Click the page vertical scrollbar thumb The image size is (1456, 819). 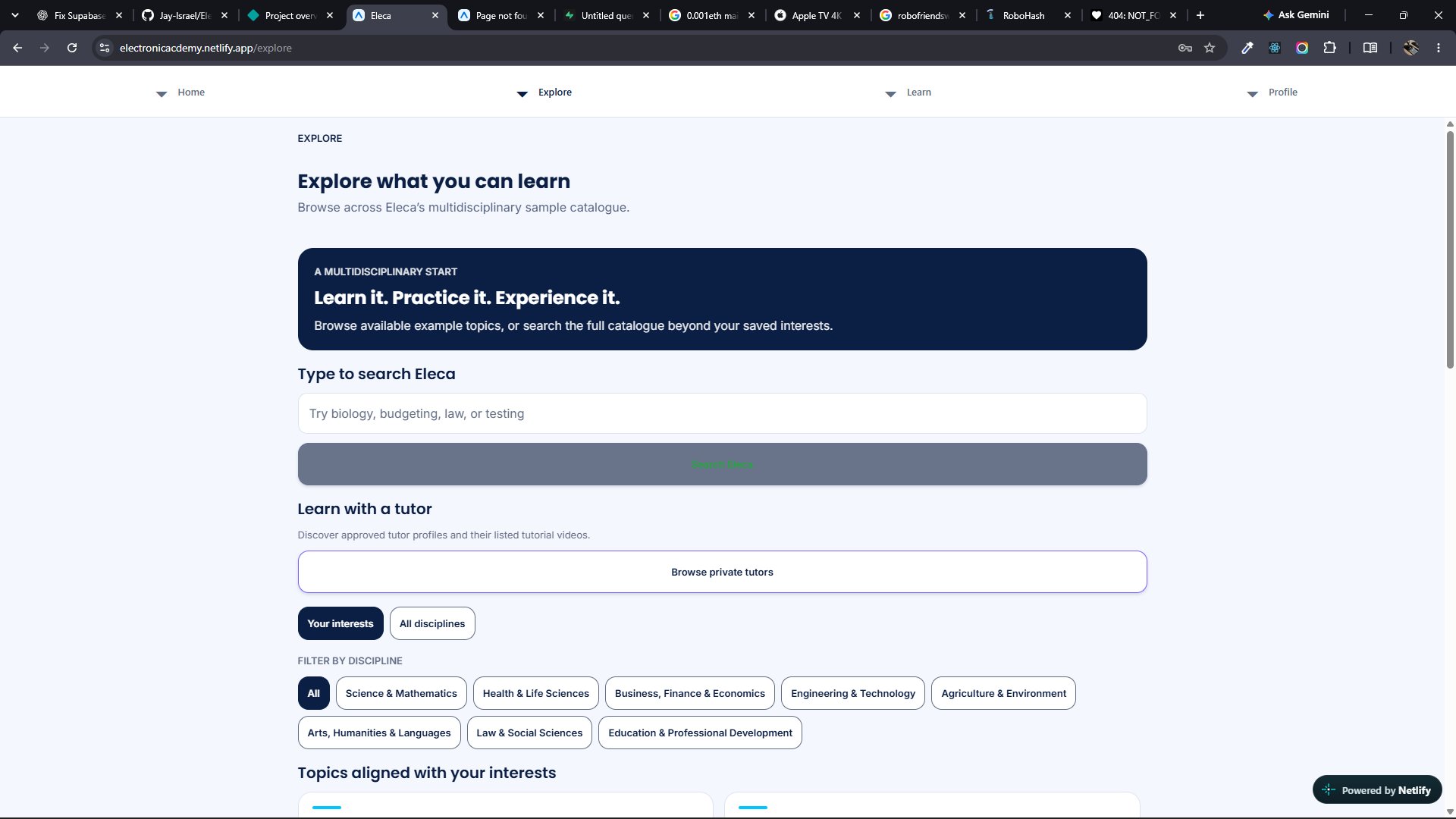(1450, 250)
